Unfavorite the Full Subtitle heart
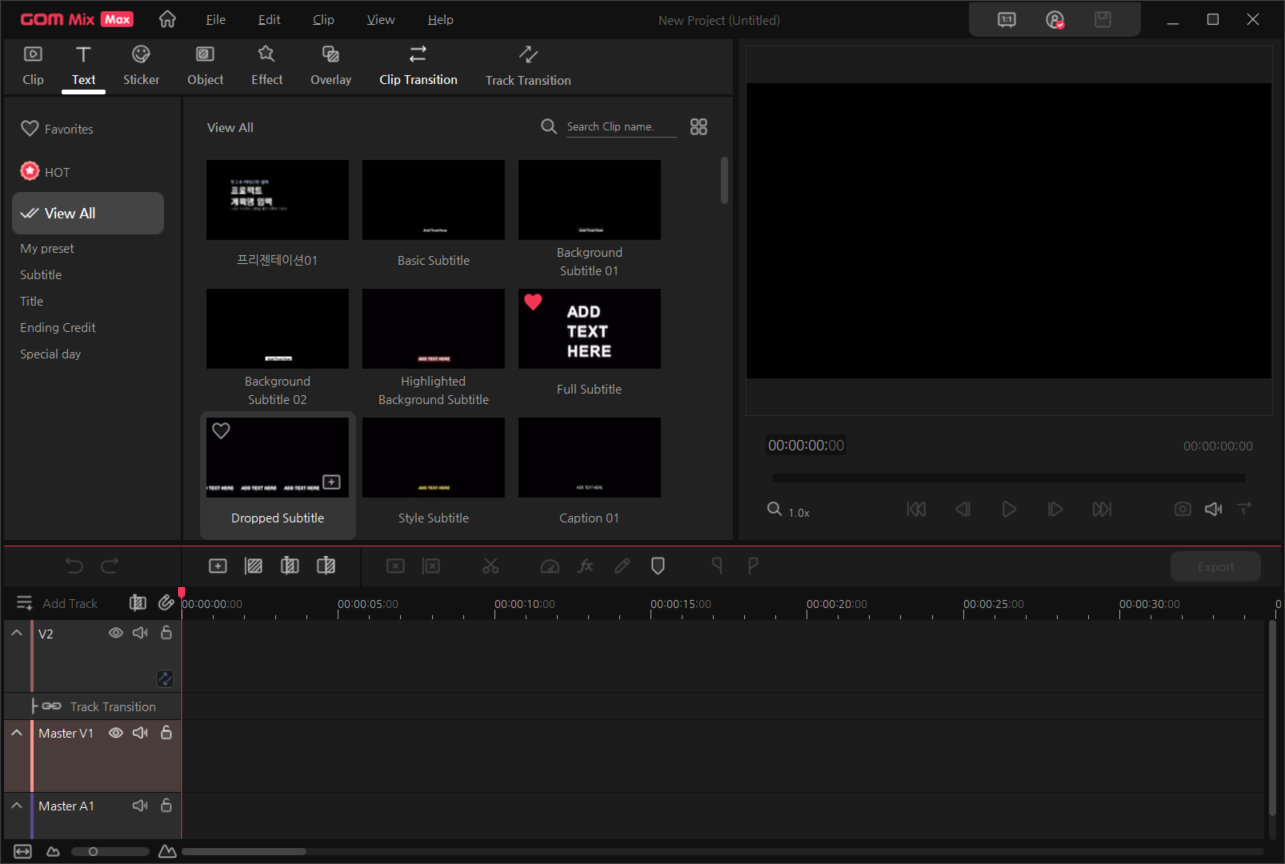The height and width of the screenshot is (864, 1285). pyautogui.click(x=533, y=302)
